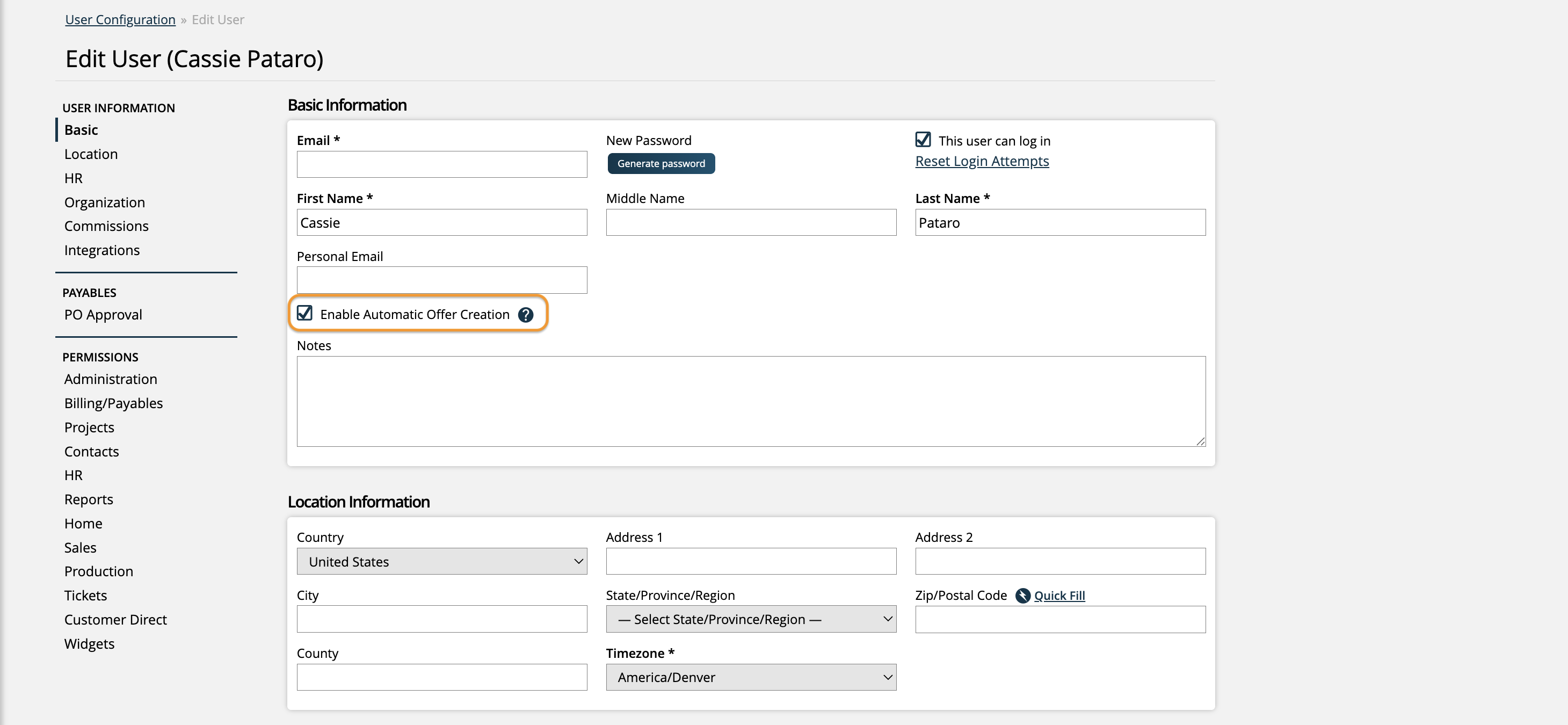Click the Quick Fill link
Screen dimensions: 1568x725
click(x=1059, y=596)
